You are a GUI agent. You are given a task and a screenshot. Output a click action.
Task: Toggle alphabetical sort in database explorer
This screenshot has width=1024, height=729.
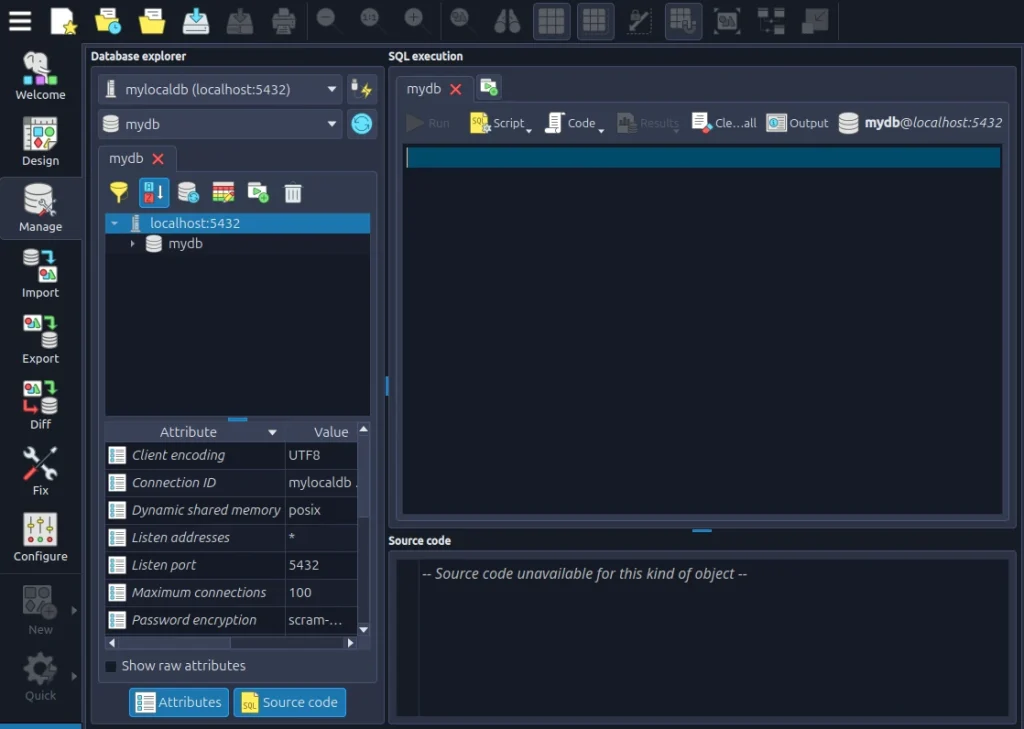point(154,193)
